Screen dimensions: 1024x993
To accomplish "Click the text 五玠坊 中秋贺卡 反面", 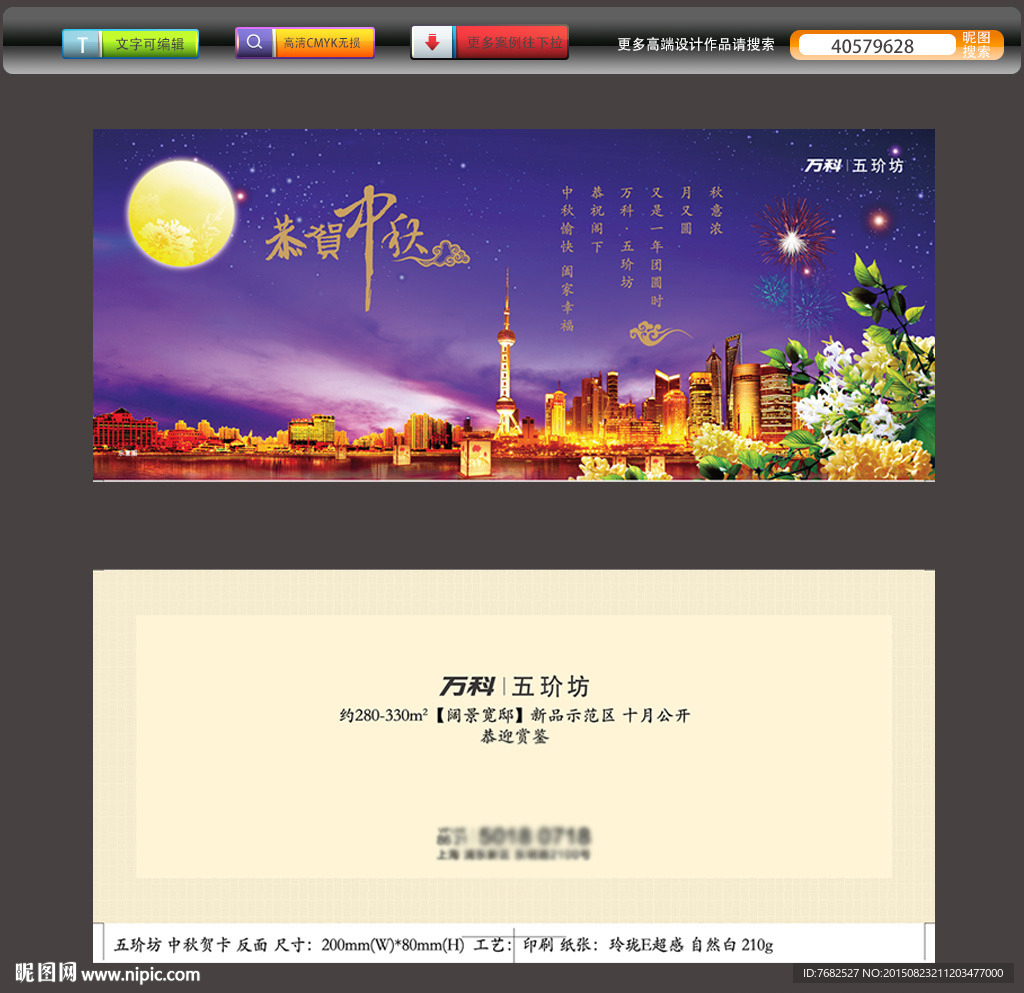I will click(x=191, y=945).
